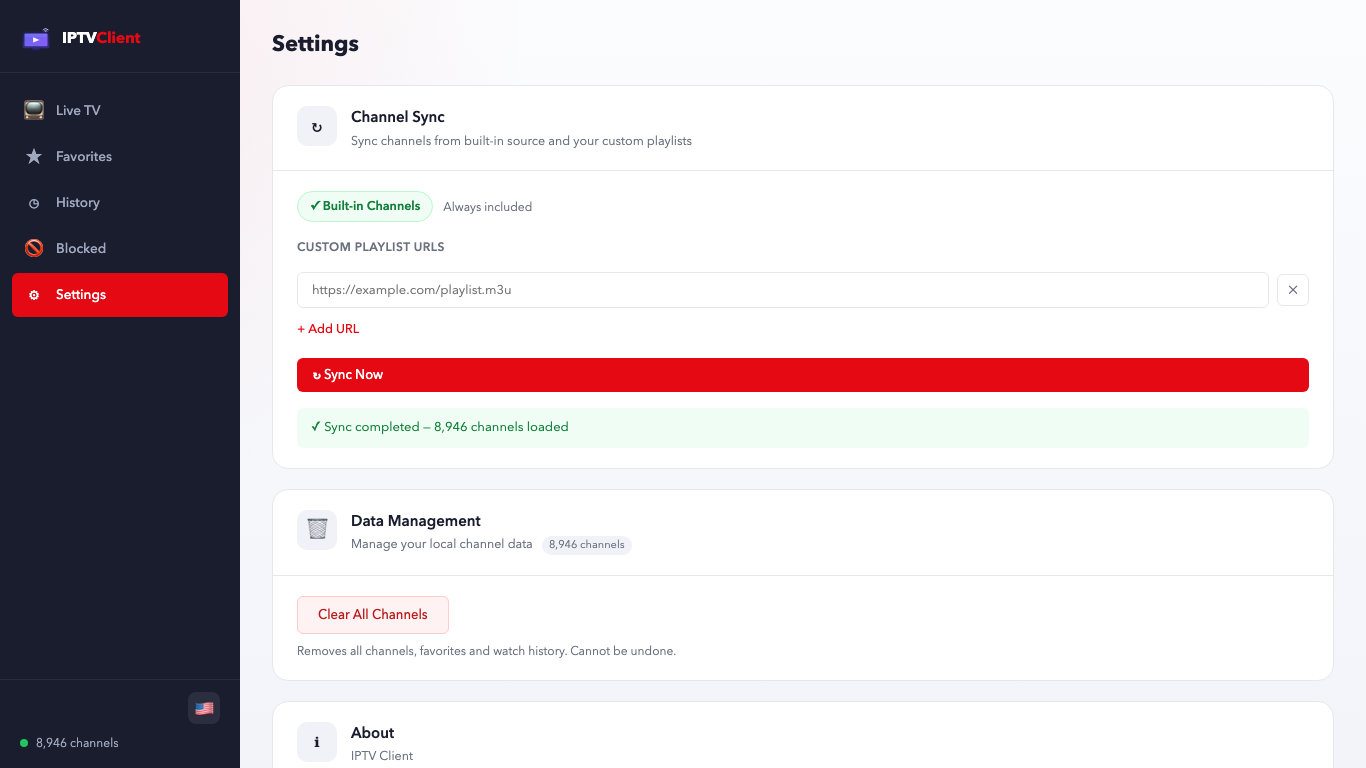The image size is (1366, 768).
Task: Click the Built-in Channels badge
Action: 365,206
